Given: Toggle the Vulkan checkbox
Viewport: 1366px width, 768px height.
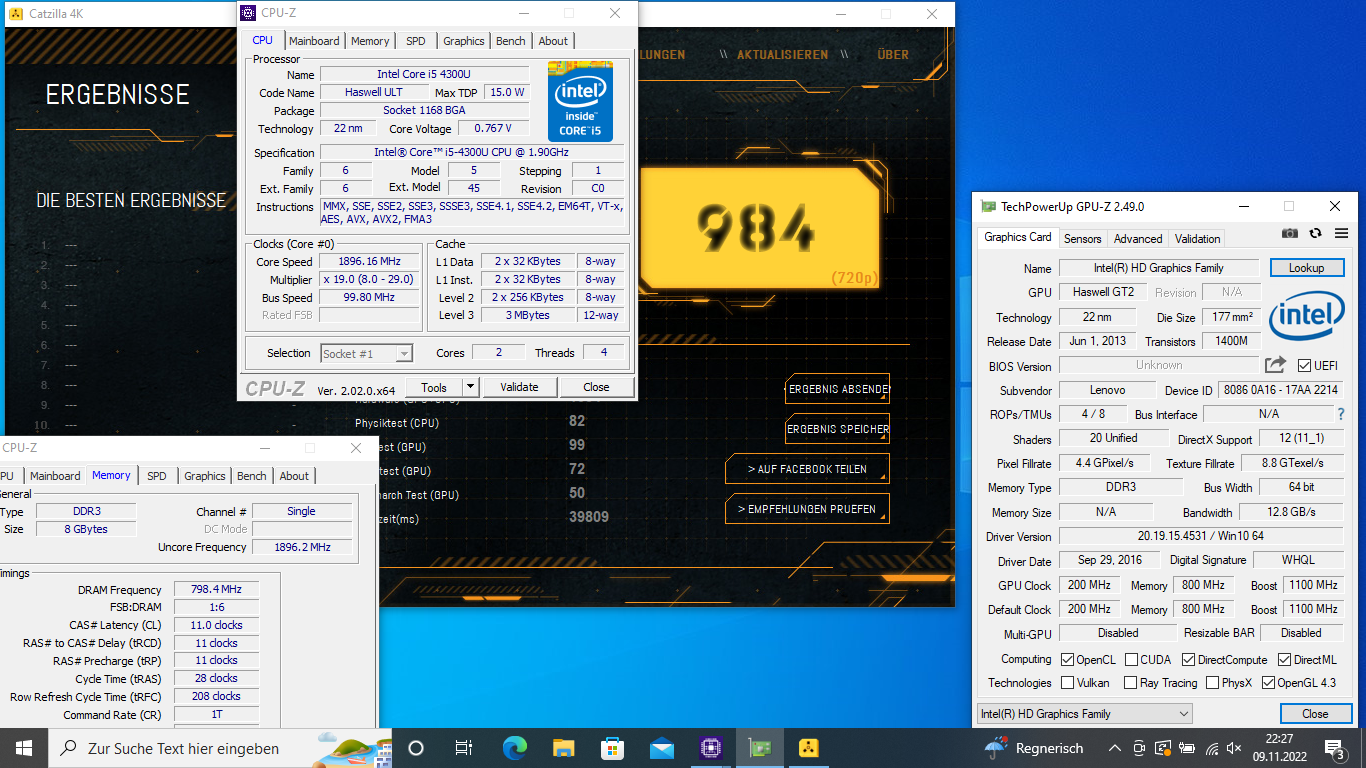Looking at the screenshot, I should point(1068,683).
